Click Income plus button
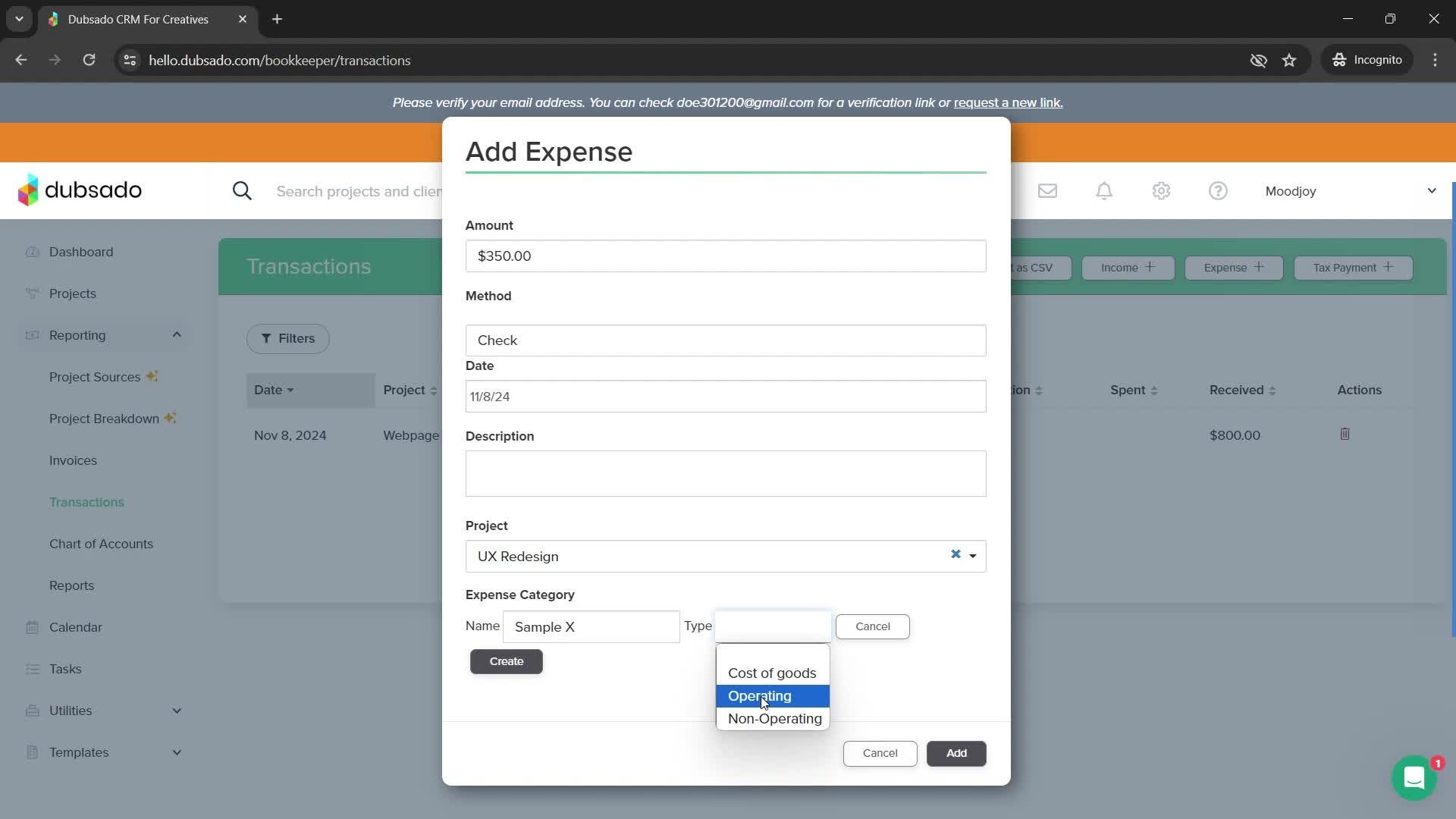 click(1128, 267)
